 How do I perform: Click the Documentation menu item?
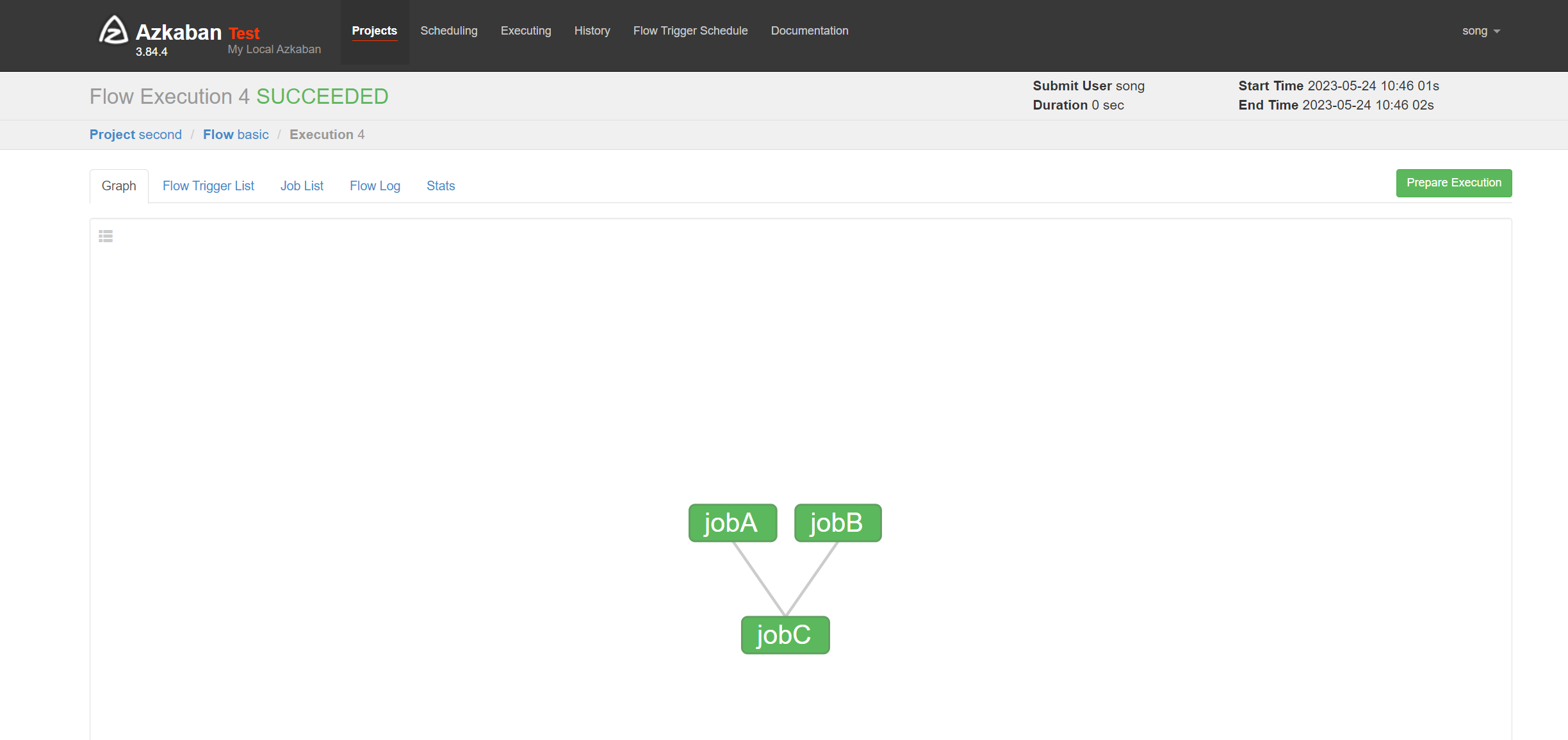point(810,30)
